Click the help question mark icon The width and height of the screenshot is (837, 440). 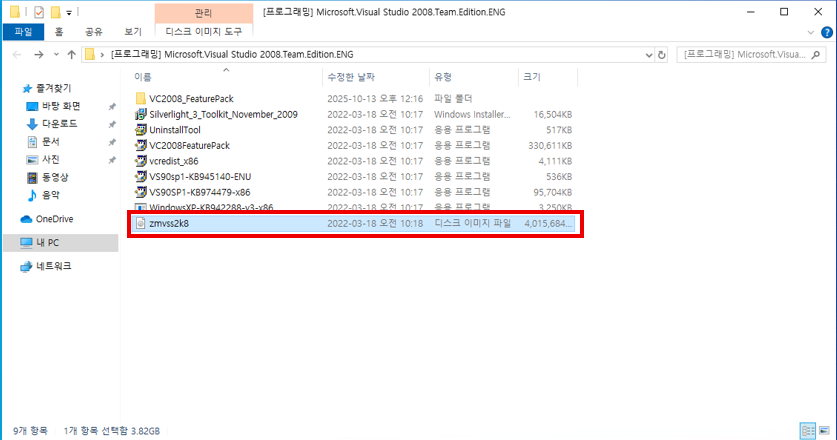click(x=825, y=32)
